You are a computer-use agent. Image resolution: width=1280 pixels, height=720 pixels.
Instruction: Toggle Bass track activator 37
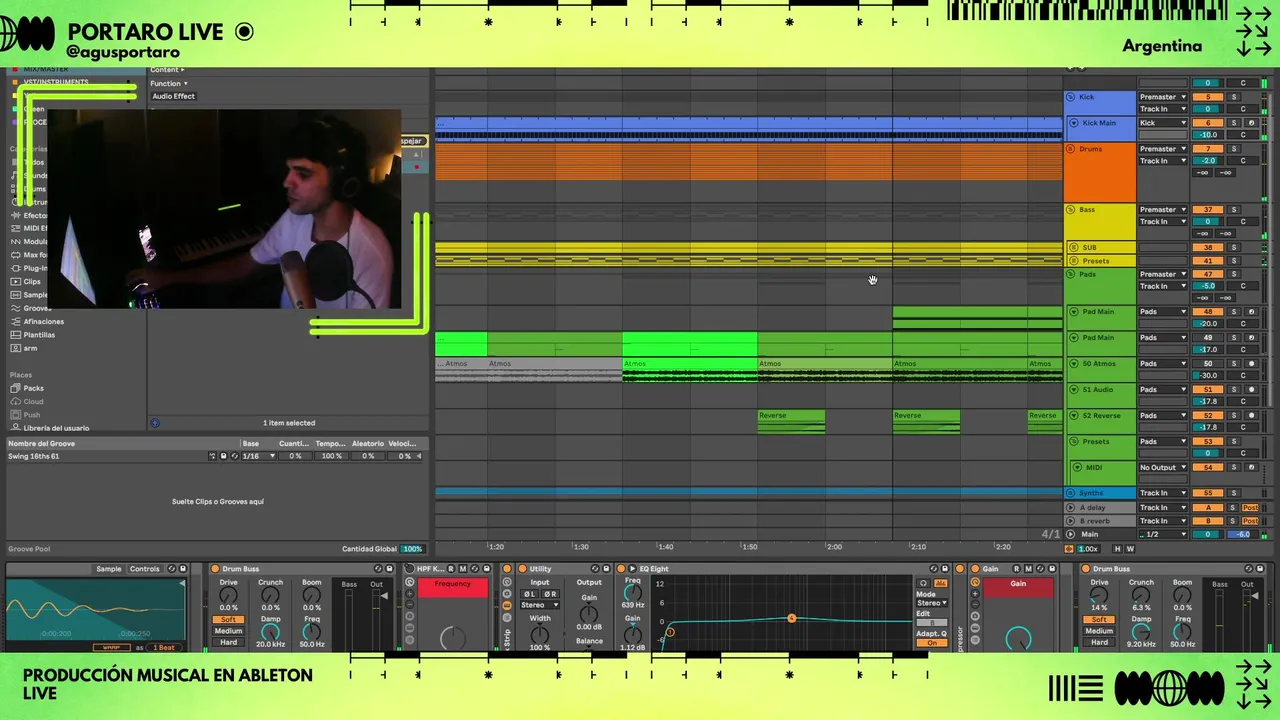[1208, 210]
